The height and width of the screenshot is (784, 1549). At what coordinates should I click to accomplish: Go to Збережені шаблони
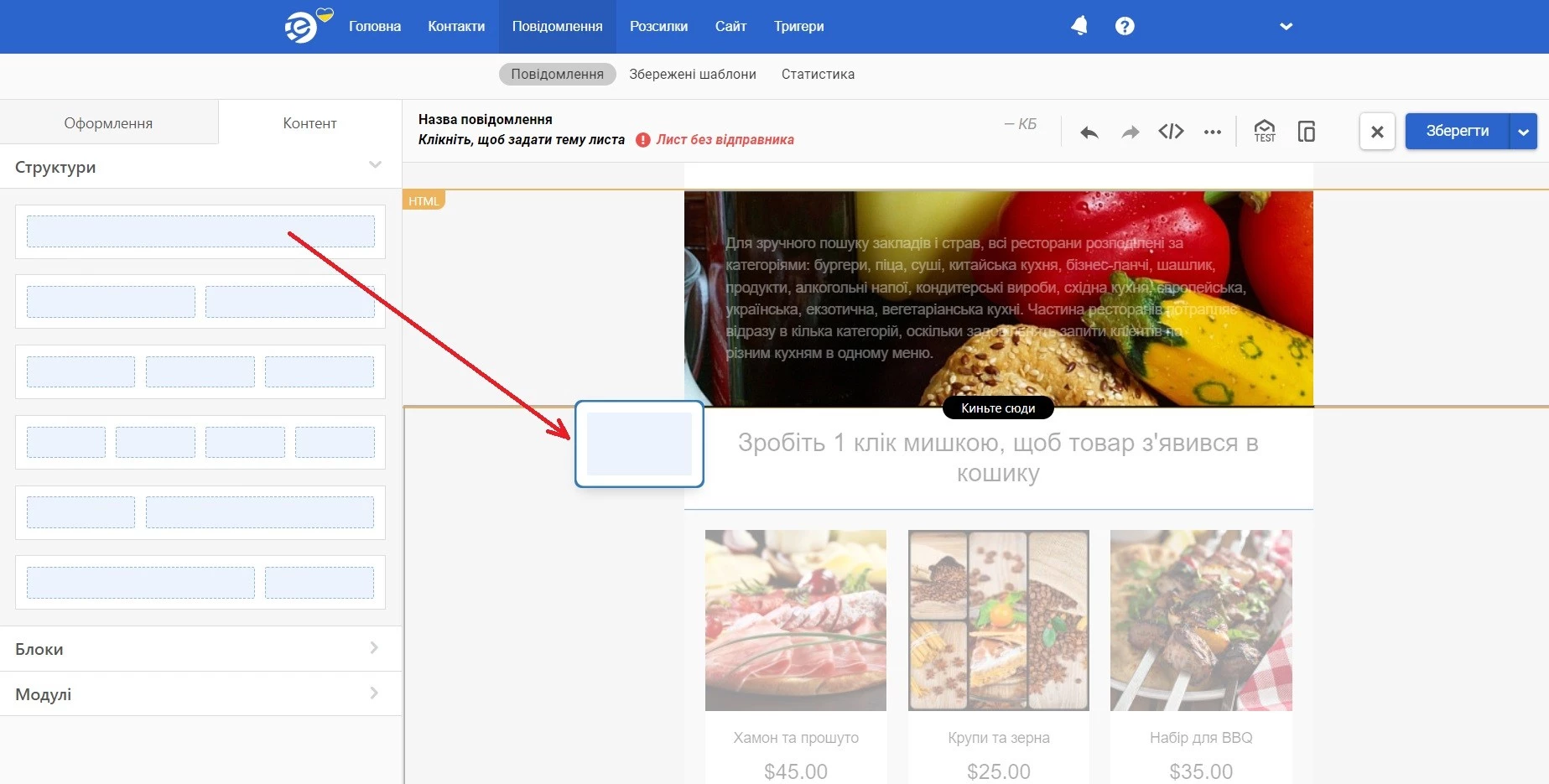693,74
